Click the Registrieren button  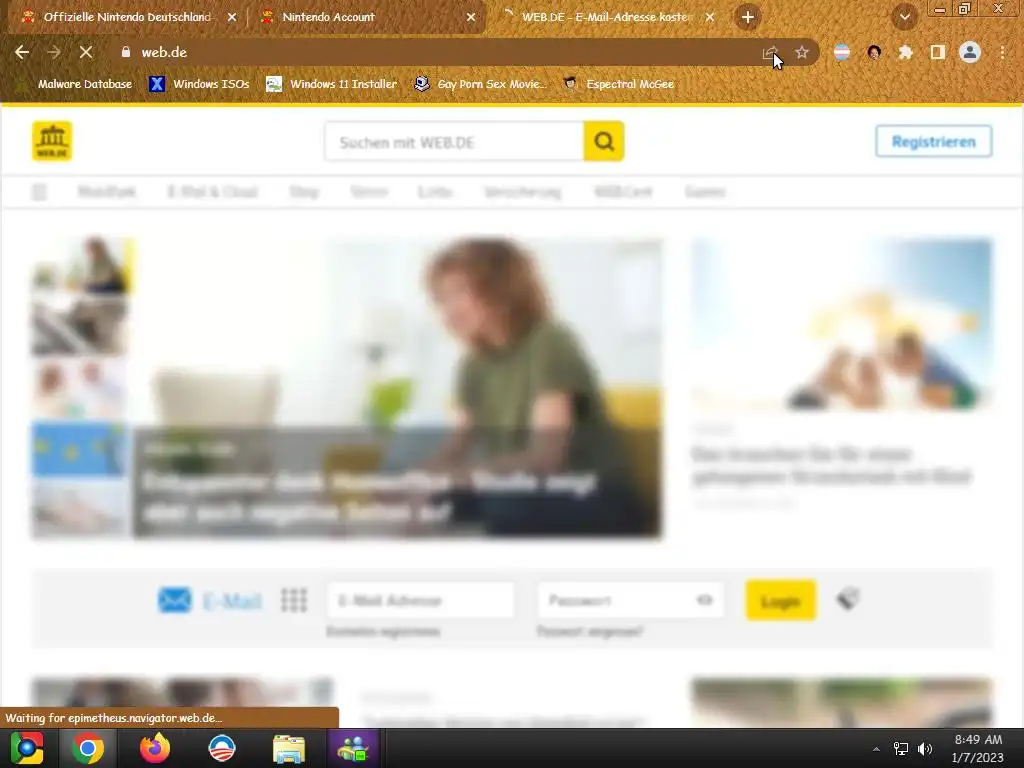(934, 141)
